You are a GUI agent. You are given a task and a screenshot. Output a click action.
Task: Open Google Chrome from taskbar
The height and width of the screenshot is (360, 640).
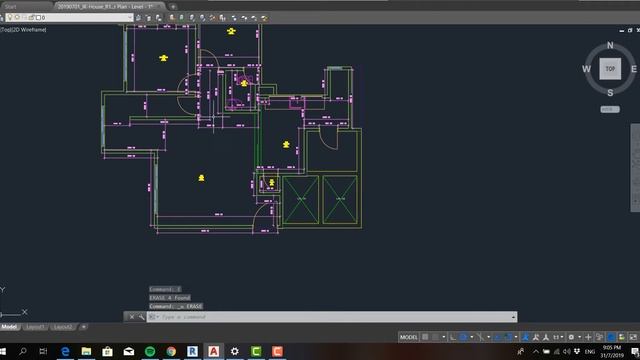tap(171, 351)
